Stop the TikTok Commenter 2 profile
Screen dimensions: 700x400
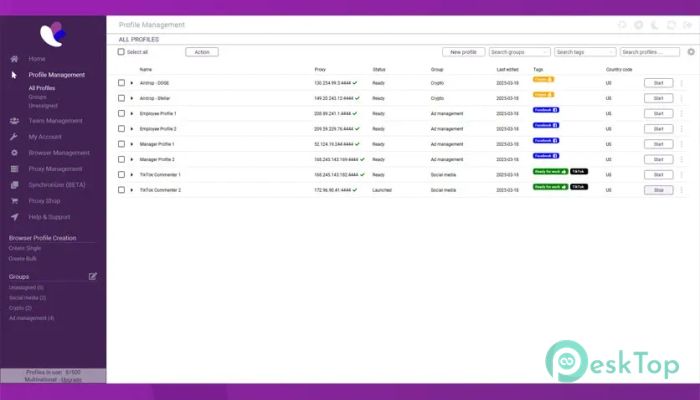pos(658,190)
